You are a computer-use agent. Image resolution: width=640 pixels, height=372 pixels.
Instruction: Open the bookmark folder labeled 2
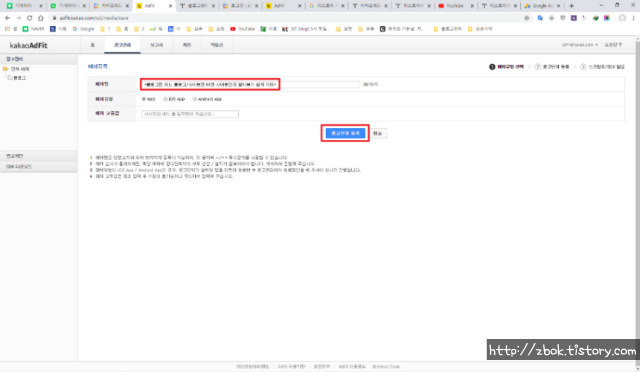tap(140, 29)
